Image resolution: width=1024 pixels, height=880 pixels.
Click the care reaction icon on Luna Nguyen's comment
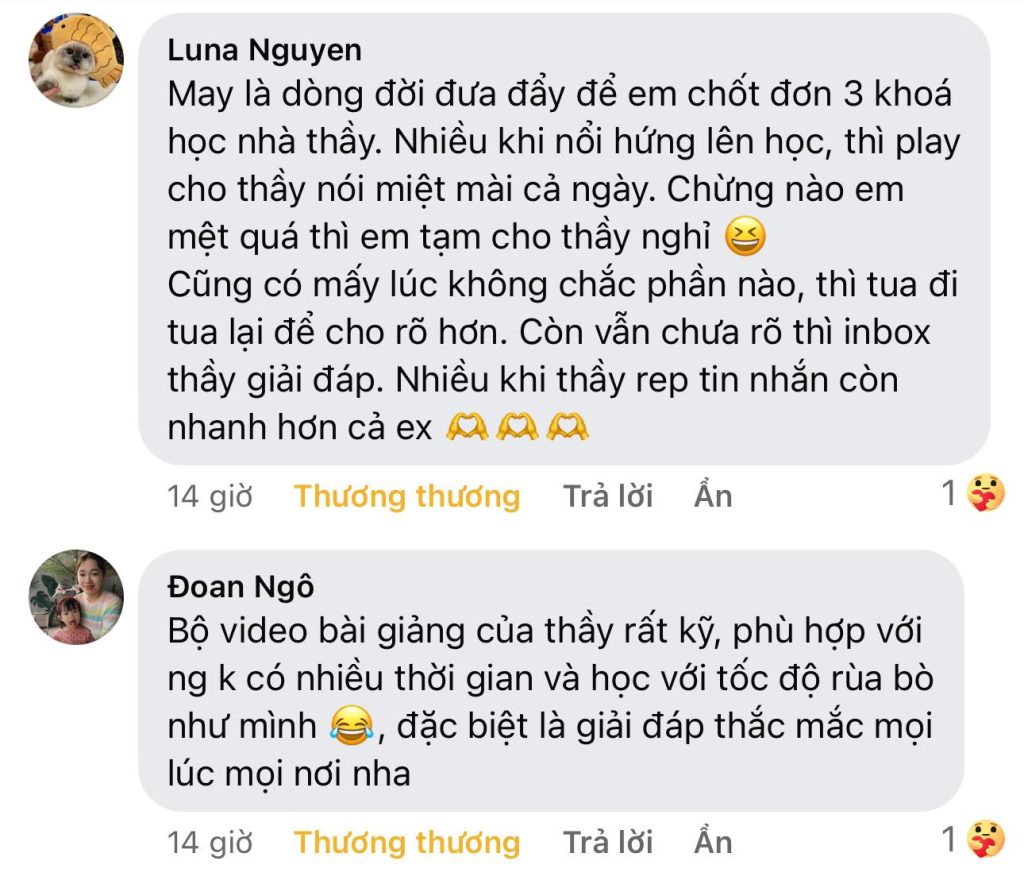click(986, 495)
